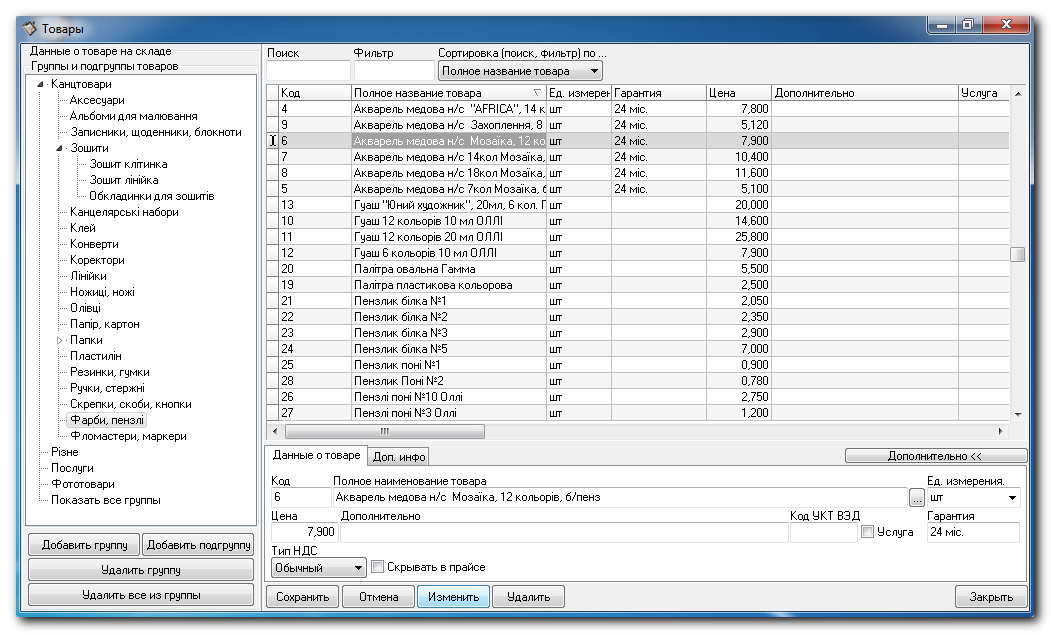Screen dimensions: 1051x634
Task: Click the vertical scrollbar thumb of table
Action: (1017, 255)
